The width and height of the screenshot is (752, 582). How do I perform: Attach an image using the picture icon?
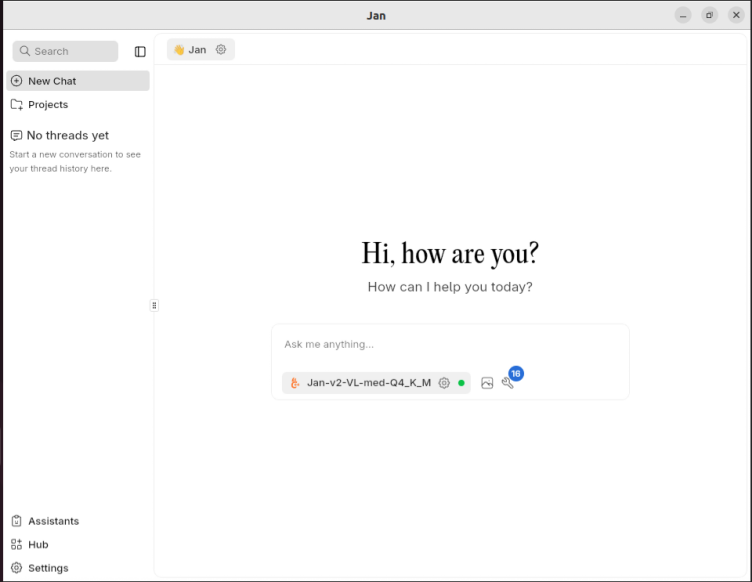click(x=487, y=383)
